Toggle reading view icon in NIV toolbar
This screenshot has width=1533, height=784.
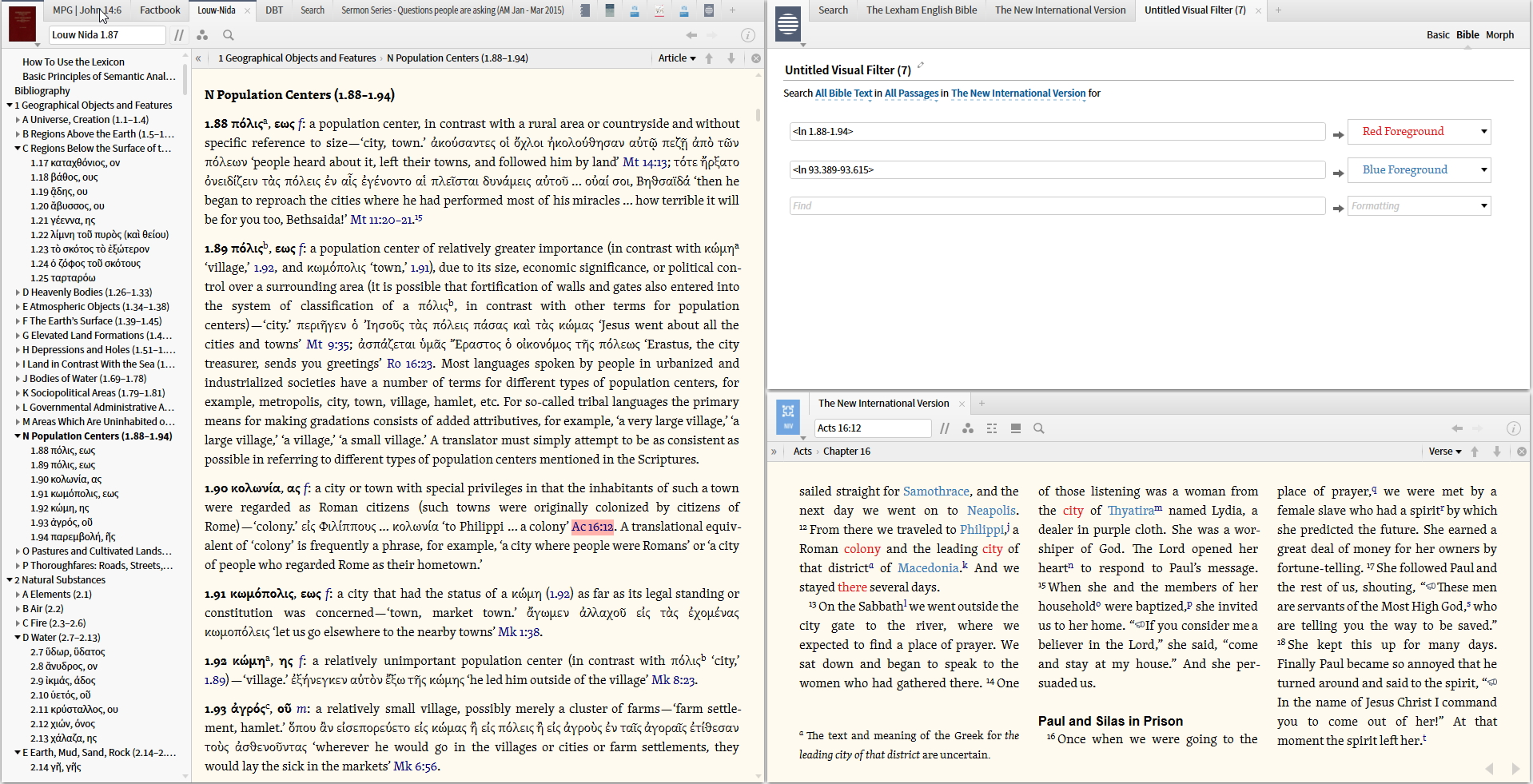click(1016, 428)
